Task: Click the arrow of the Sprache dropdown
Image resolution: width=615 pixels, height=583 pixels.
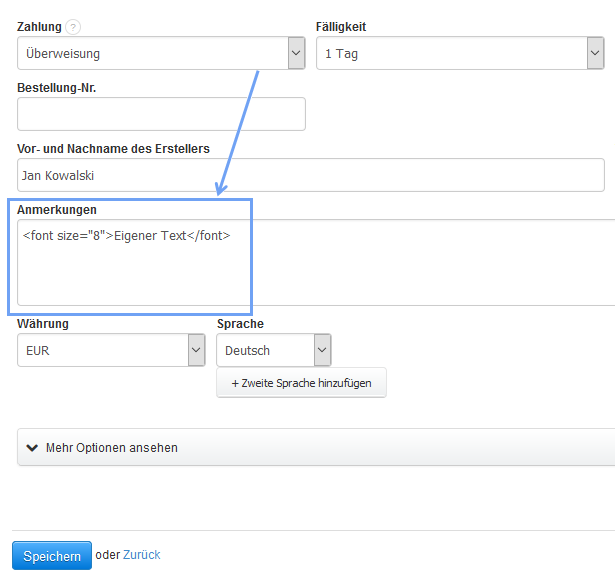Action: [322, 351]
